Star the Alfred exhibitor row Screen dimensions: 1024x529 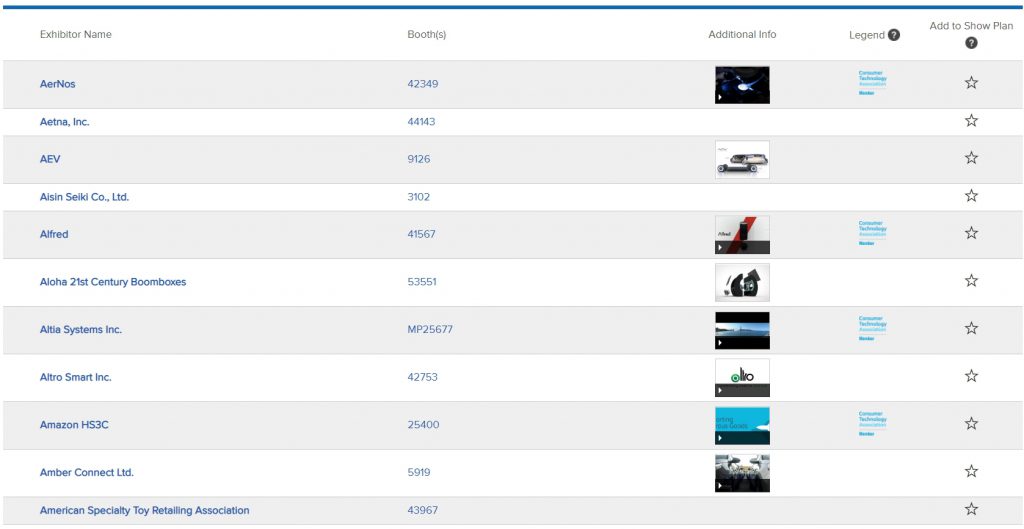coord(971,232)
